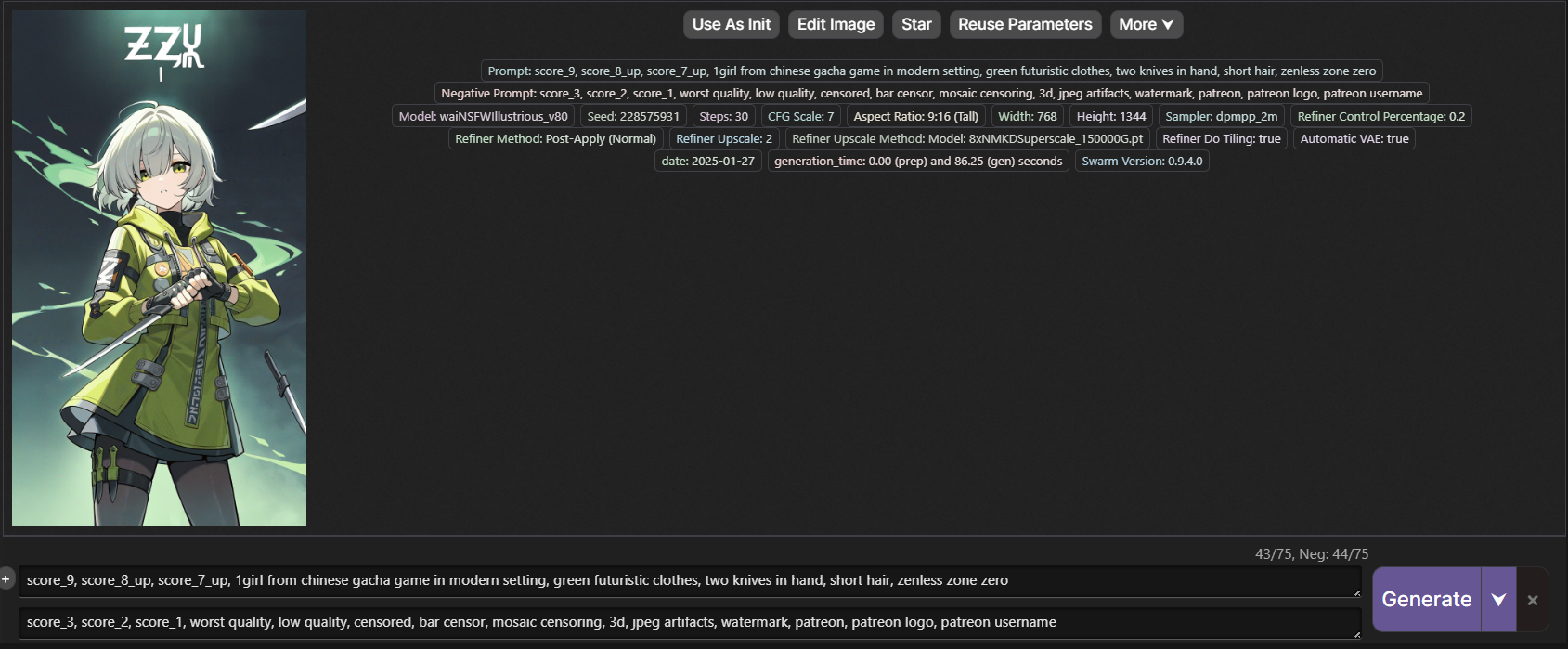
Task: Click the Refiner Control Percentage: 0.2 tag
Action: [1381, 116]
